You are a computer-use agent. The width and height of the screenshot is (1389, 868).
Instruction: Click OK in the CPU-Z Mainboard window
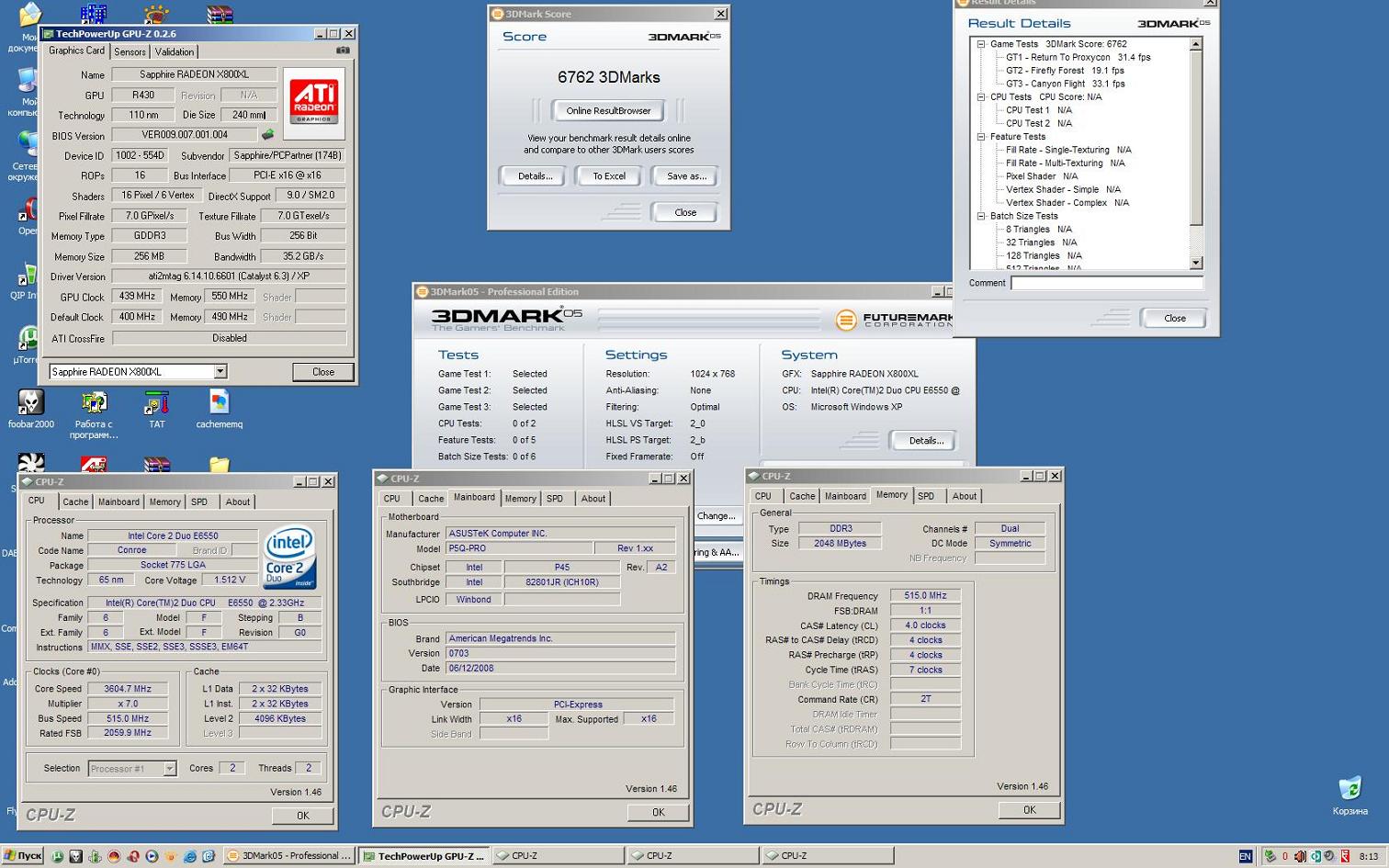point(658,812)
